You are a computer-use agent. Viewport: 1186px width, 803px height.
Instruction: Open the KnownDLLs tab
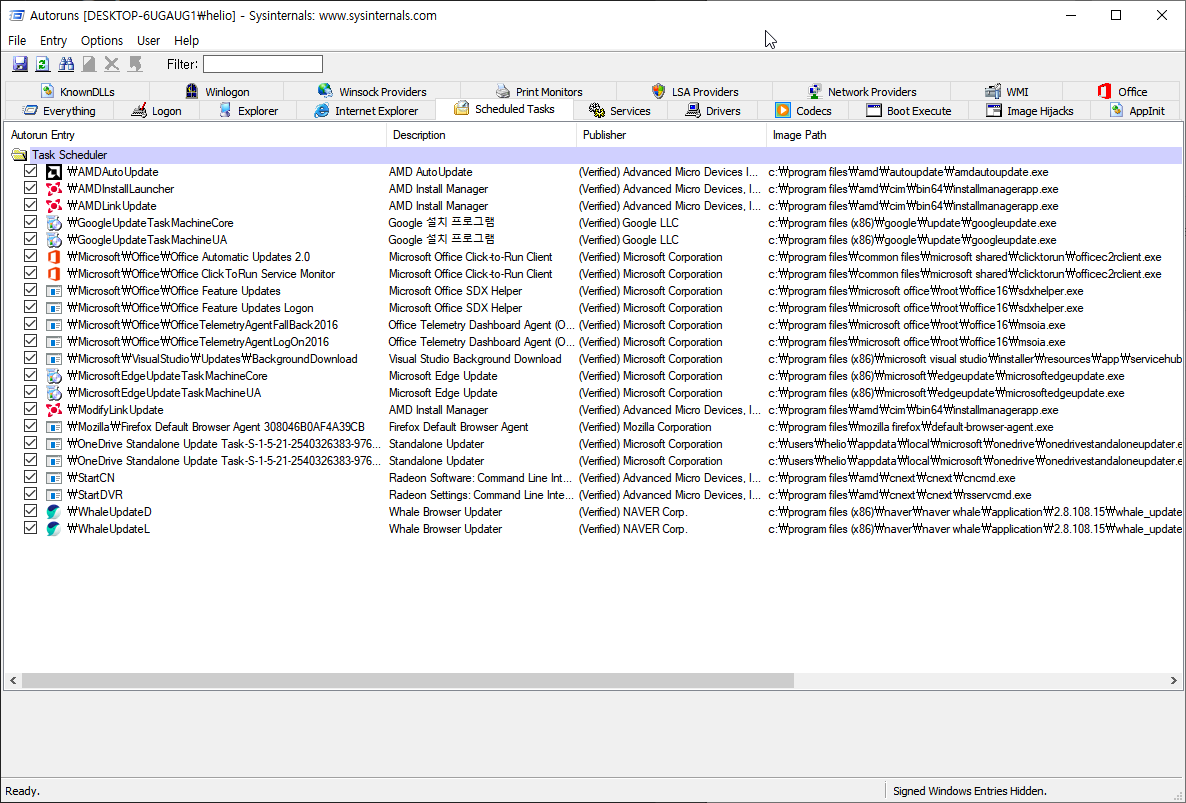pyautogui.click(x=77, y=91)
